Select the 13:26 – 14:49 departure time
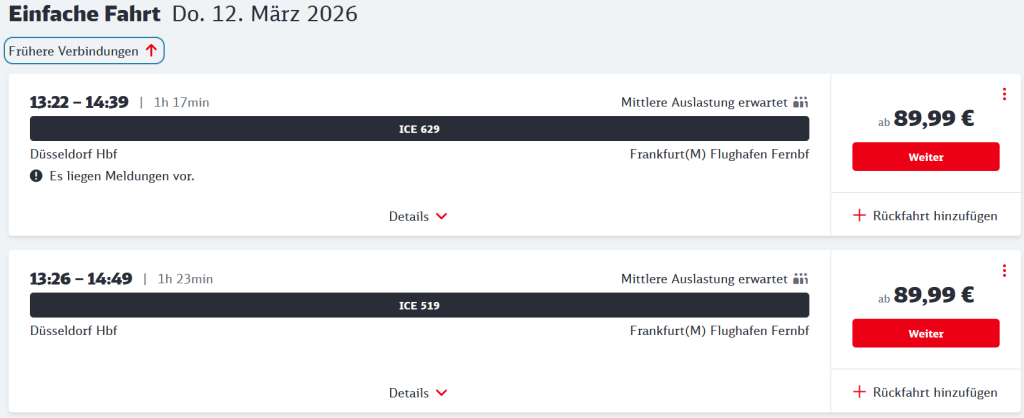Screen dimensions: 1024x418 point(81,279)
